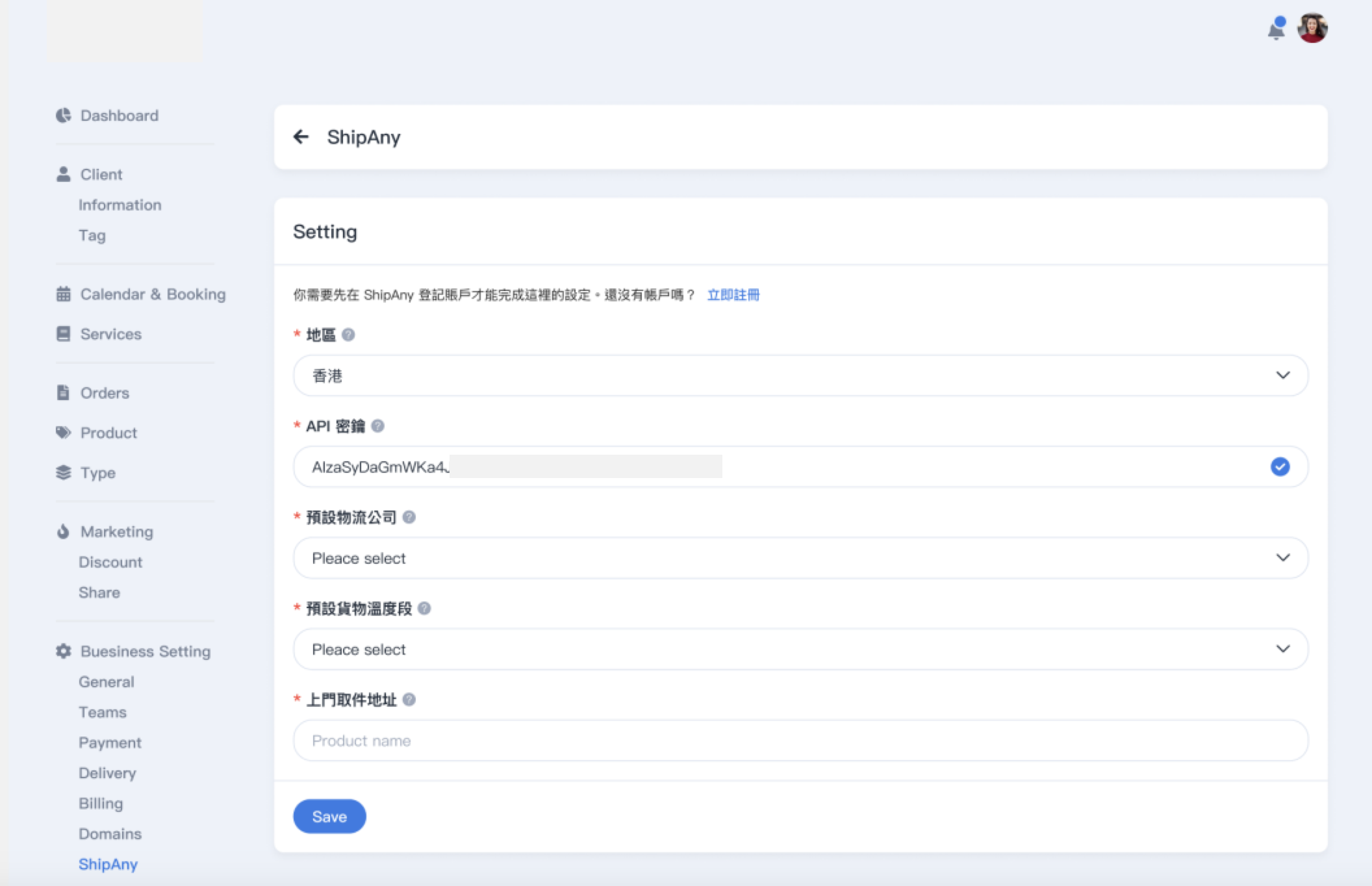1372x886 pixels.
Task: Click the 立即註冊 register link
Action: coord(733,295)
